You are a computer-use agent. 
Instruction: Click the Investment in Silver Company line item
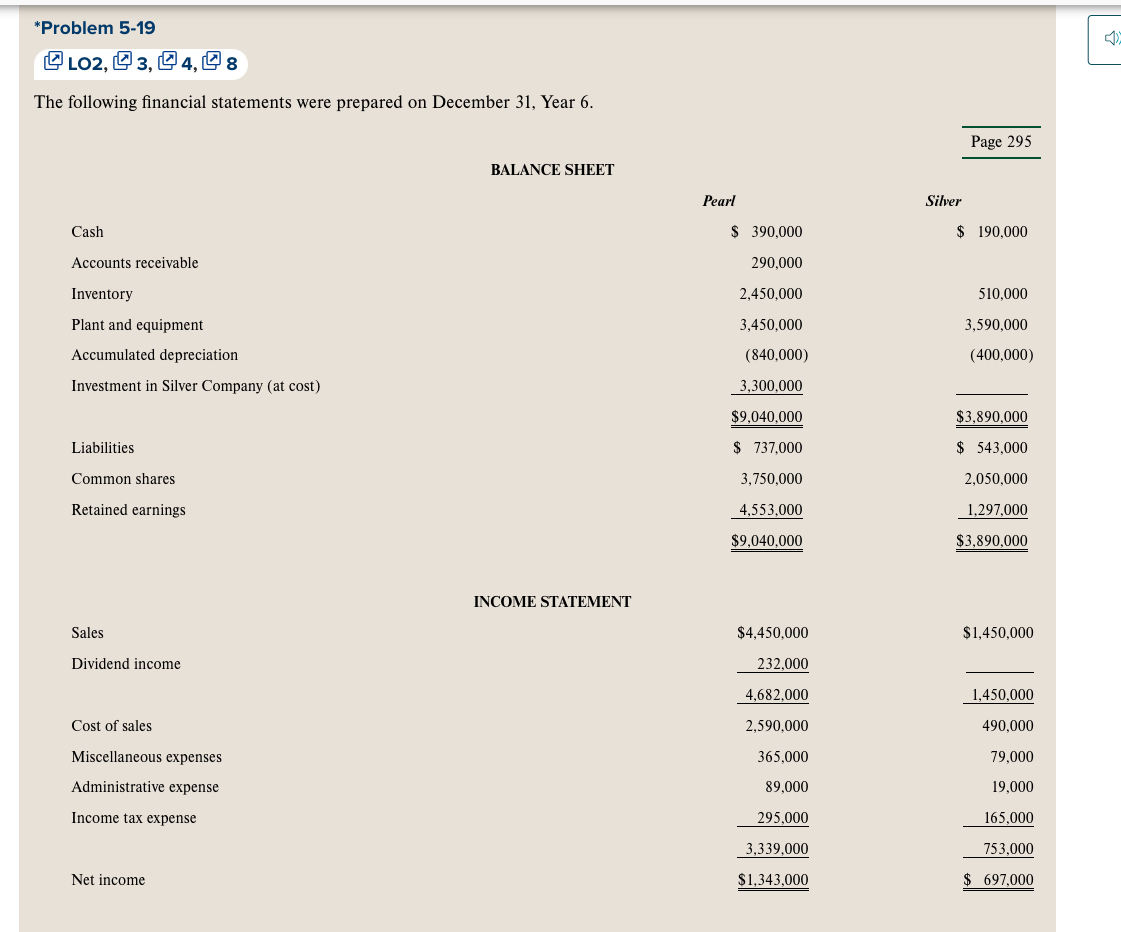click(195, 386)
